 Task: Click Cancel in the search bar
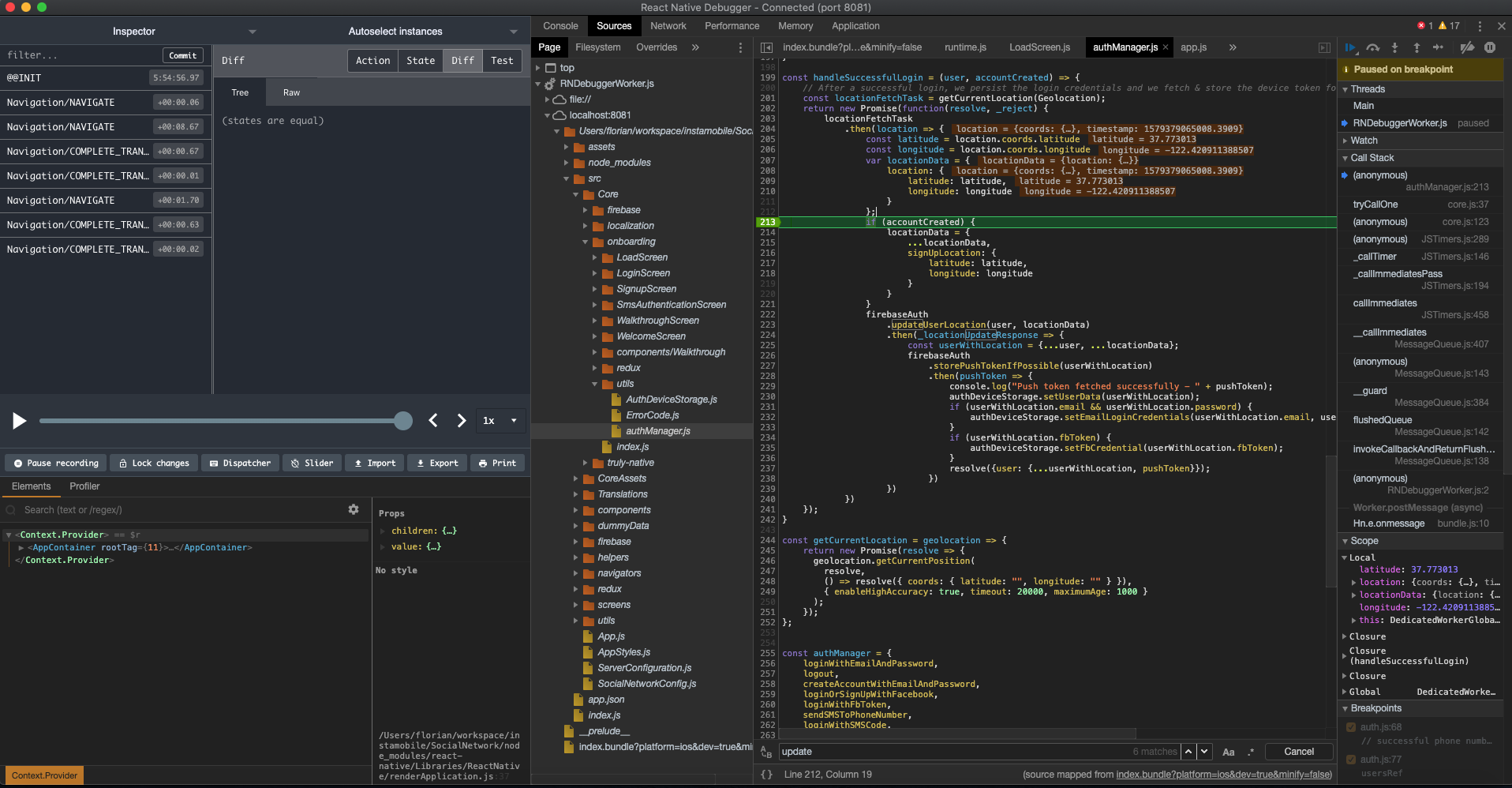(x=1298, y=752)
